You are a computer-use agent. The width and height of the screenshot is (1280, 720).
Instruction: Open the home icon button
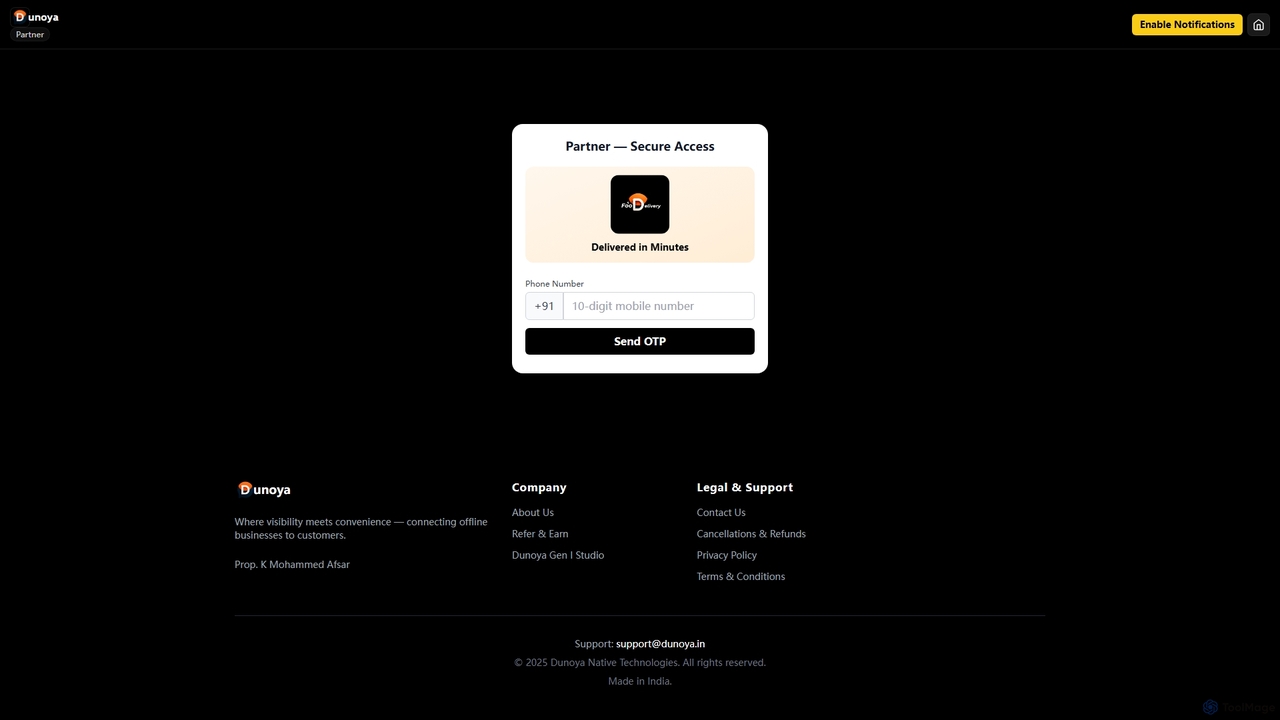click(1258, 25)
